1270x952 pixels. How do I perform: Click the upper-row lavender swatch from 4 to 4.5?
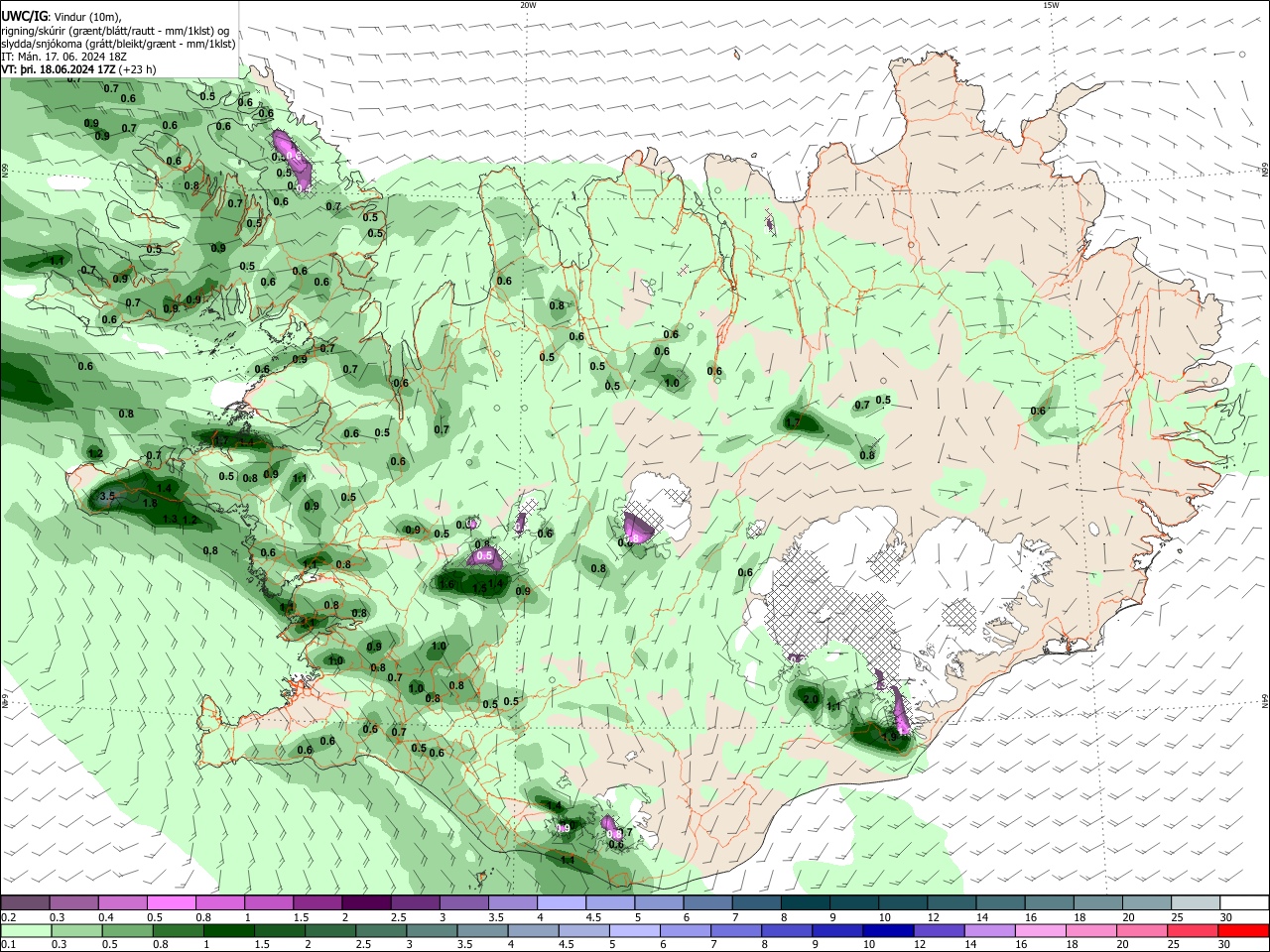point(560,902)
